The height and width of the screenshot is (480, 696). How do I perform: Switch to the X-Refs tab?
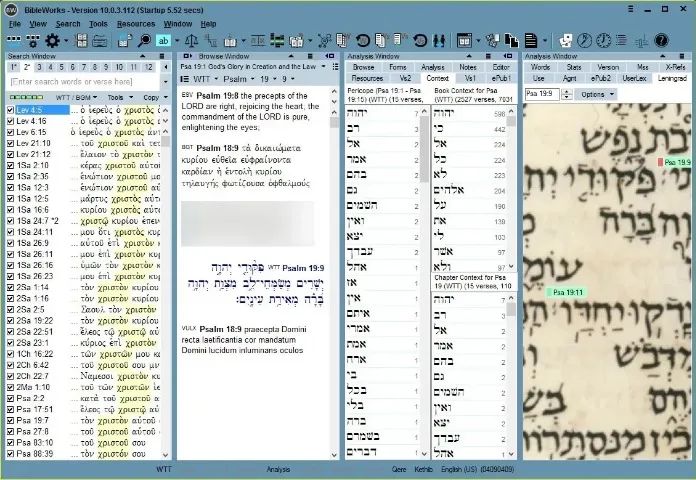675,67
